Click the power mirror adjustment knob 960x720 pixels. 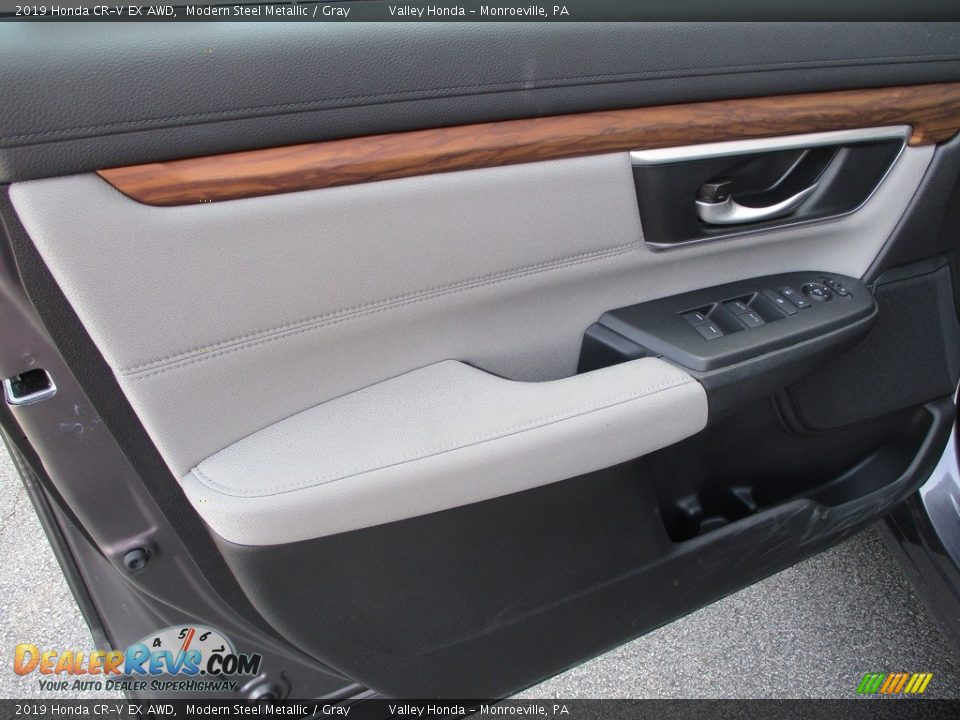click(x=818, y=292)
